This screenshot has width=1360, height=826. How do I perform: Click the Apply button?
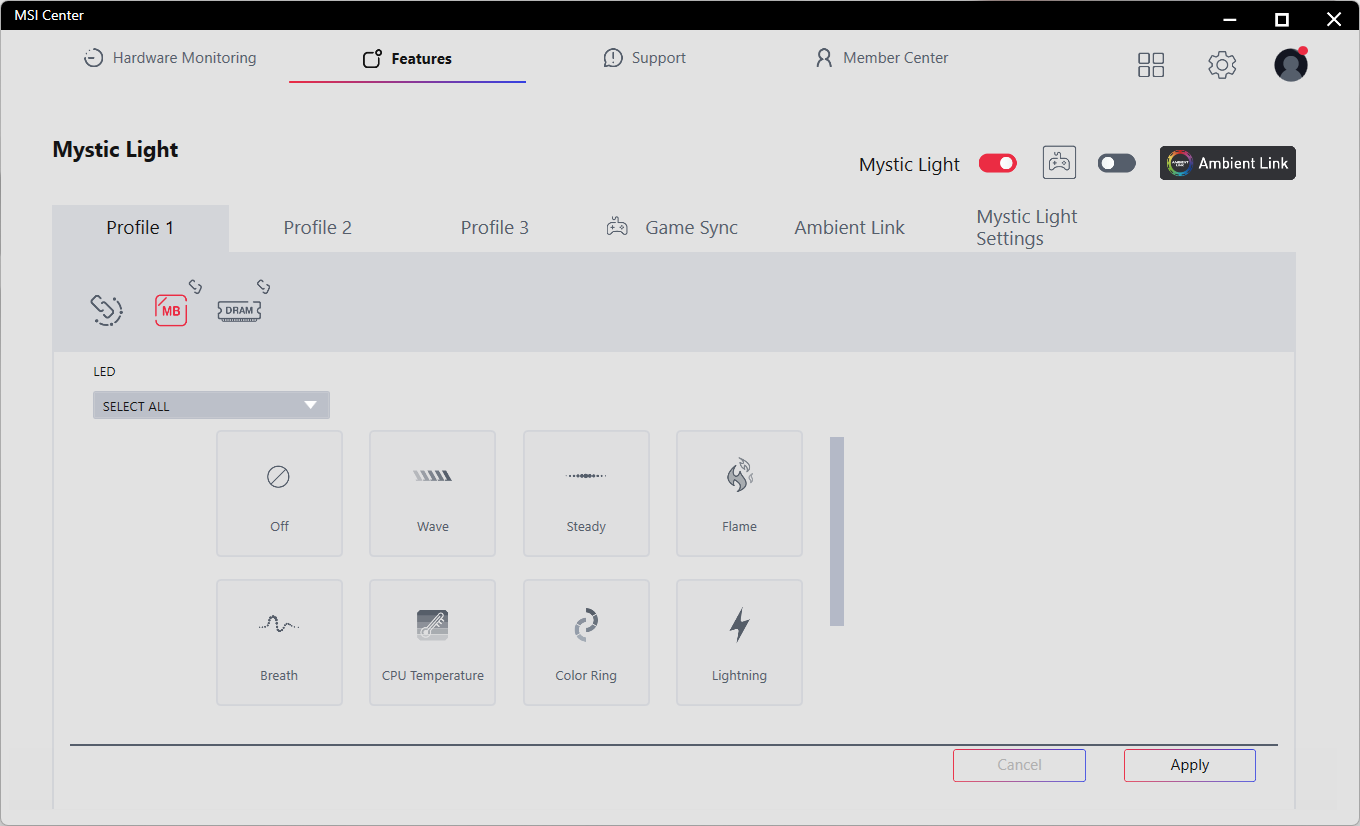click(1190, 765)
